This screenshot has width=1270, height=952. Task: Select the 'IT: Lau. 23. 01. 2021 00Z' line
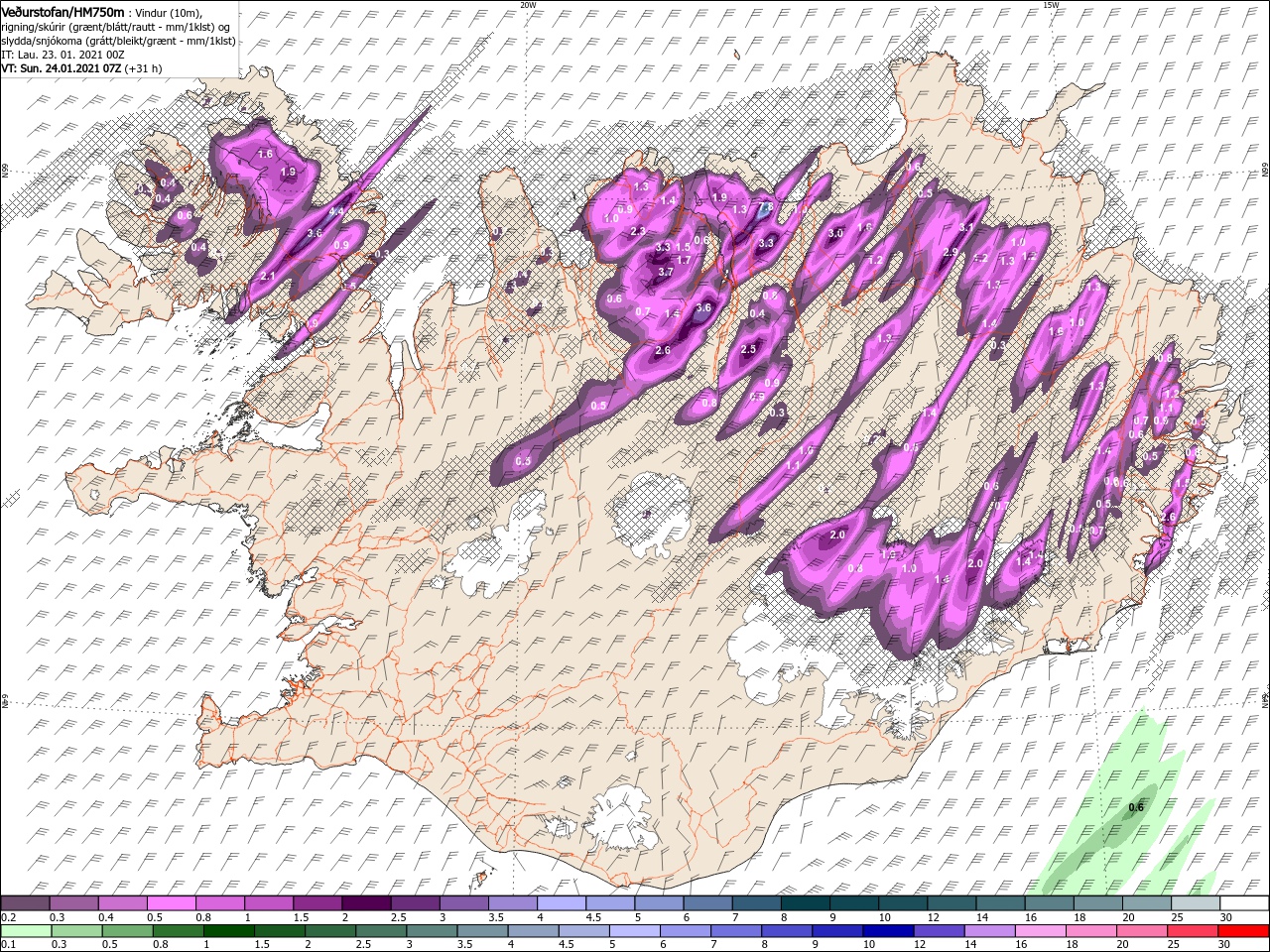click(x=63, y=55)
